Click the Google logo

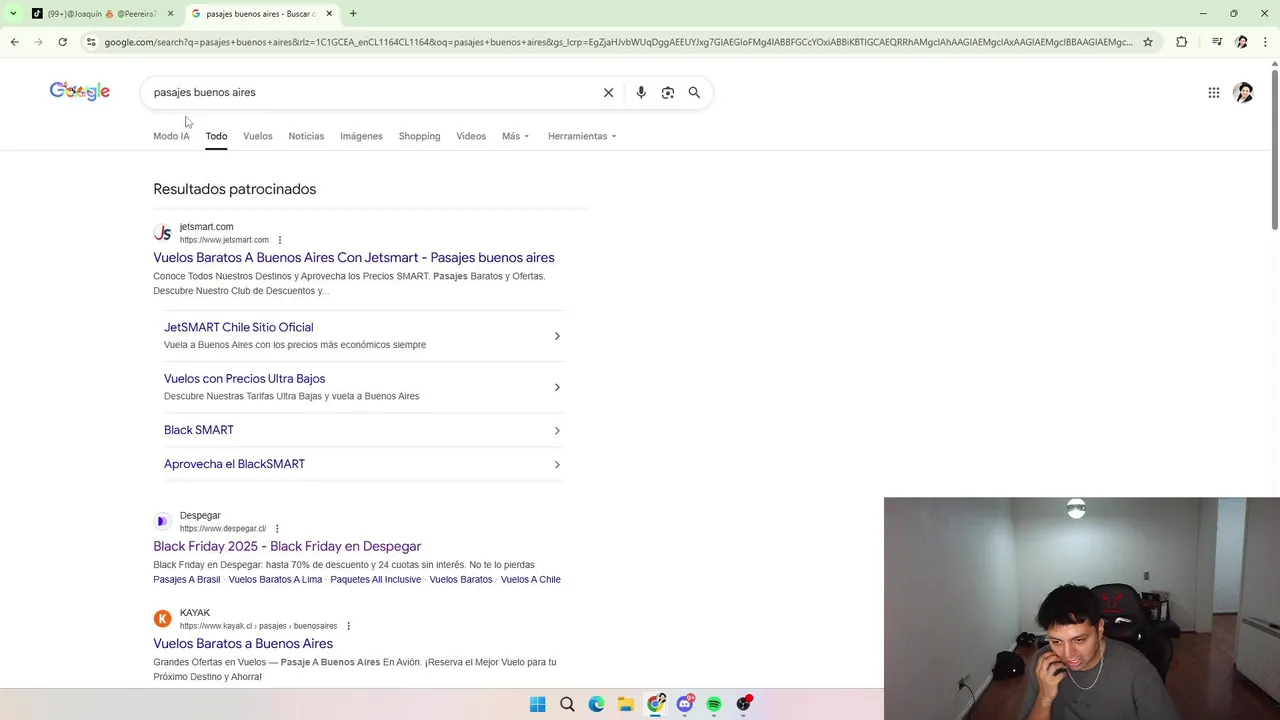coord(80,91)
